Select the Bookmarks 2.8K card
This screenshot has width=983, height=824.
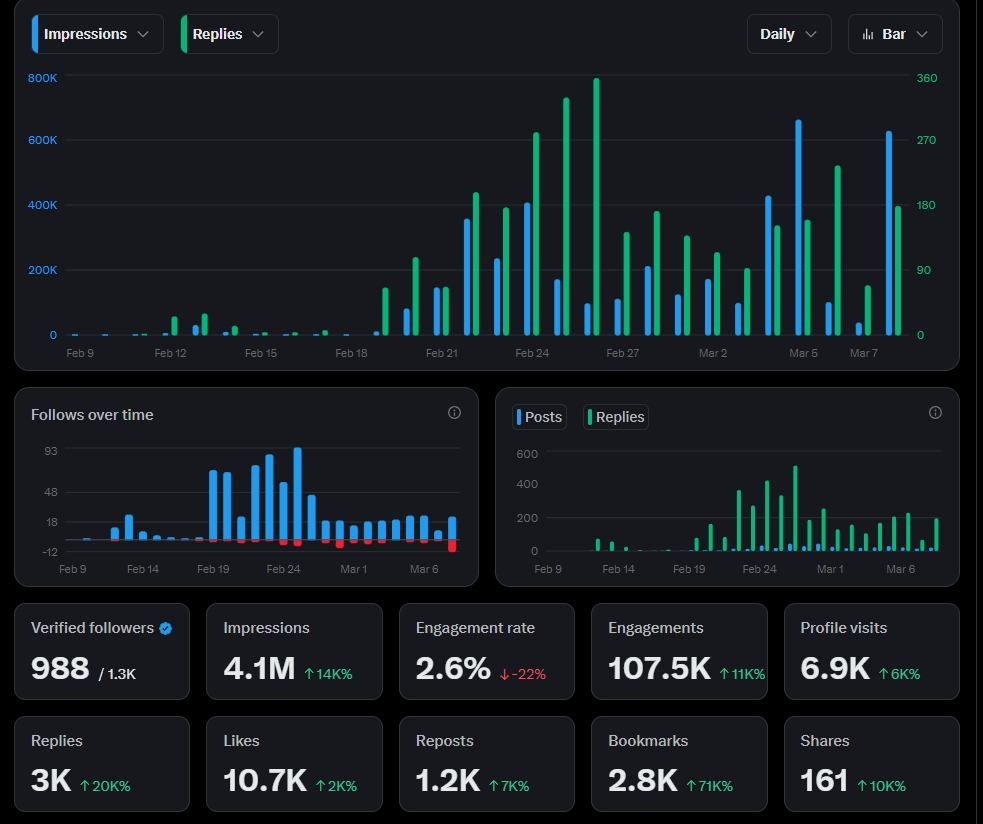pyautogui.click(x=679, y=764)
